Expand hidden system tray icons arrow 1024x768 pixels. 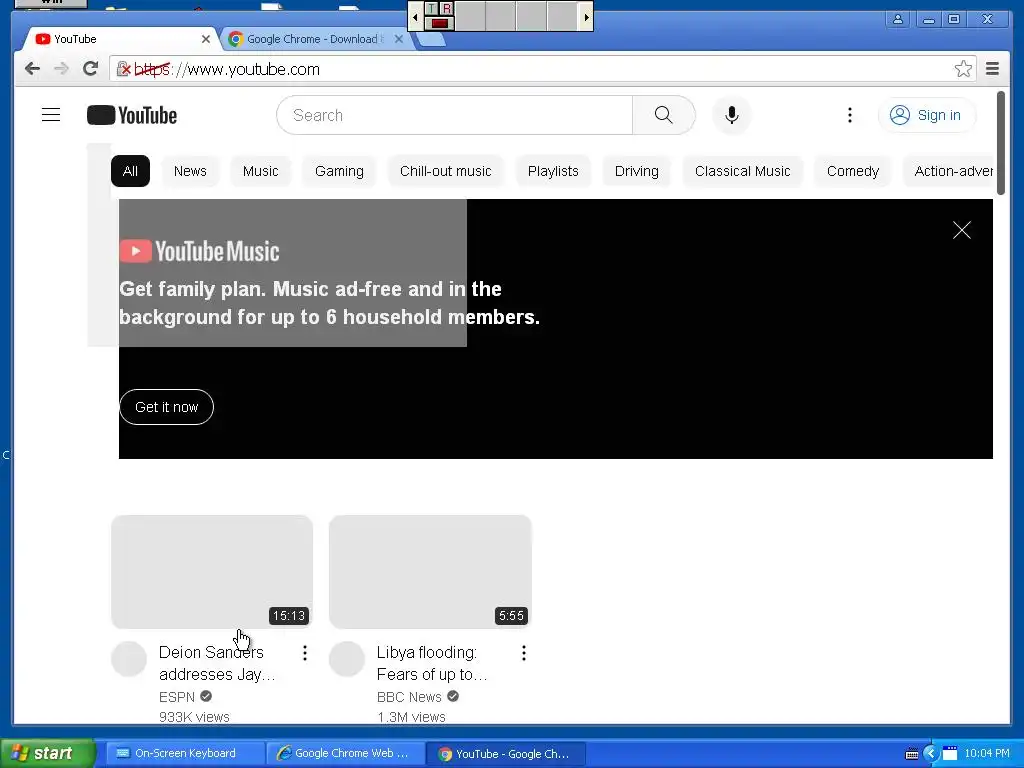pyautogui.click(x=931, y=754)
